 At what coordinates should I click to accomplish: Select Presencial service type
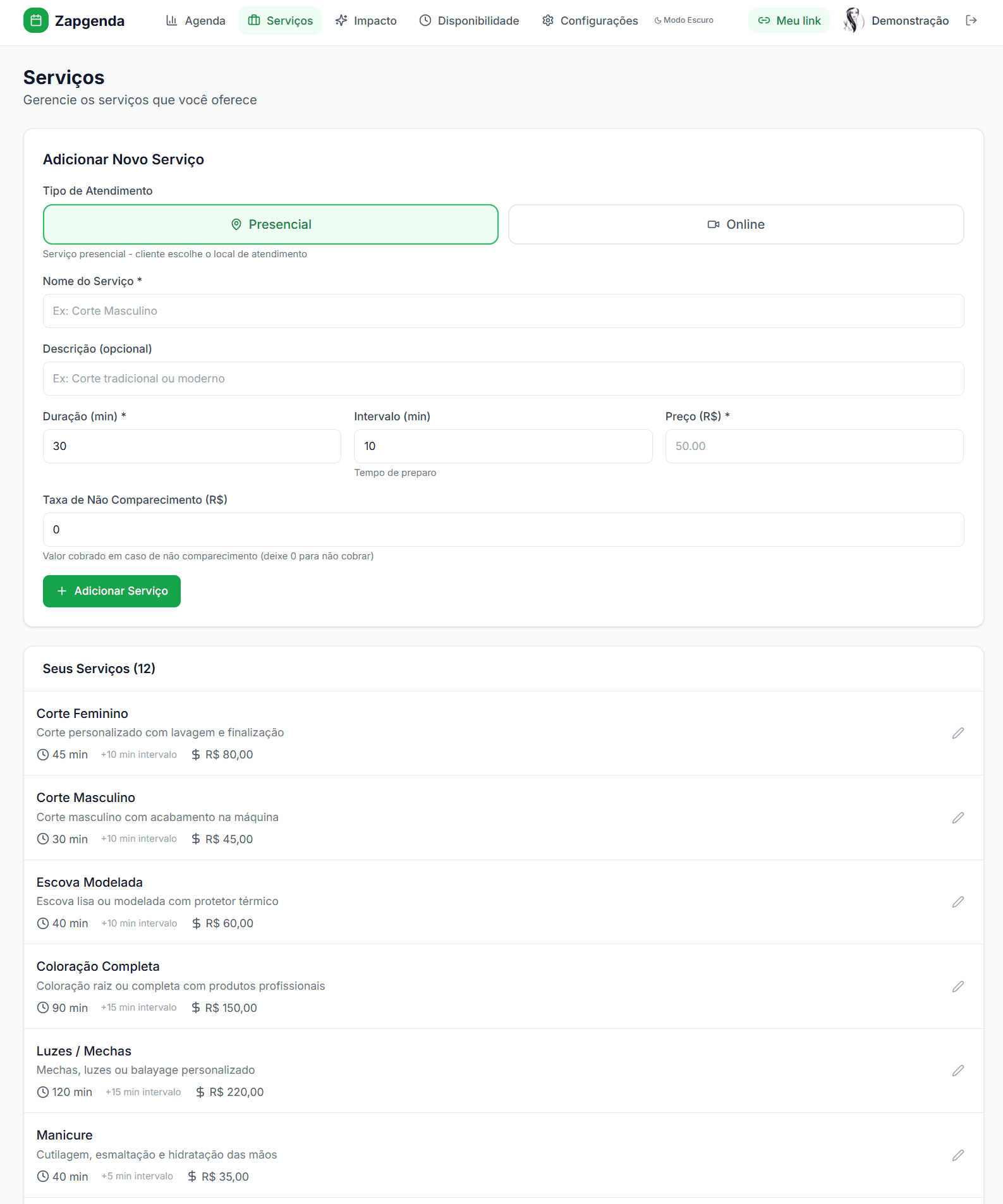point(271,224)
